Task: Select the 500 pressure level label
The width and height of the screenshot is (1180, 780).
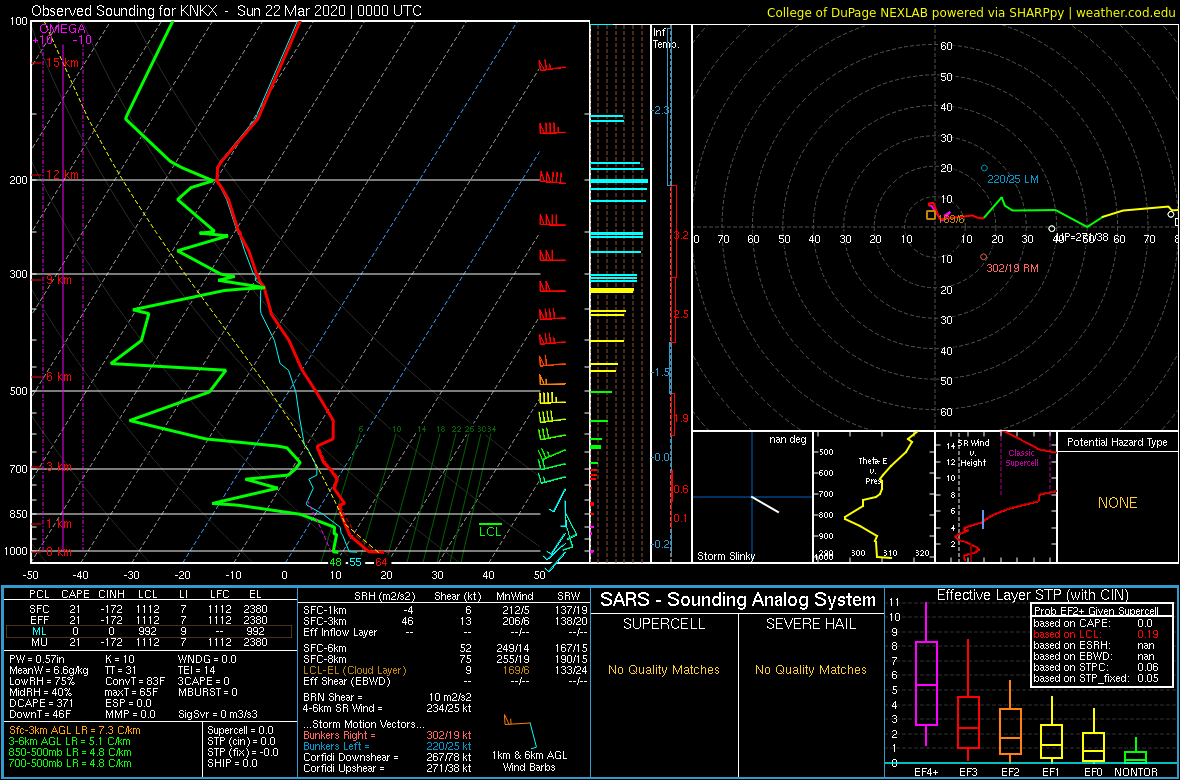Action: pyautogui.click(x=17, y=391)
